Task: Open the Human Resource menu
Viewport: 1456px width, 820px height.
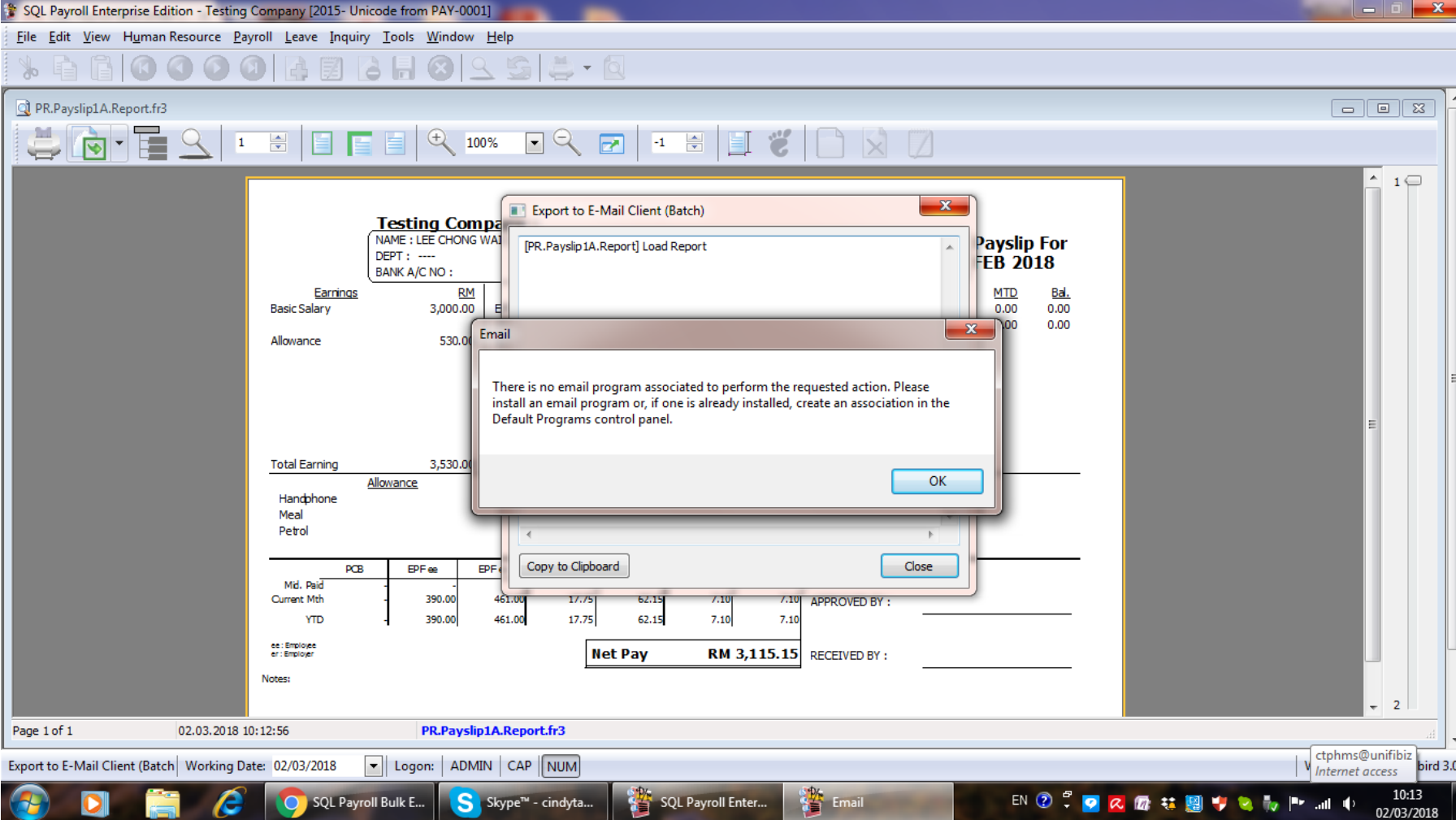Action: pos(171,37)
